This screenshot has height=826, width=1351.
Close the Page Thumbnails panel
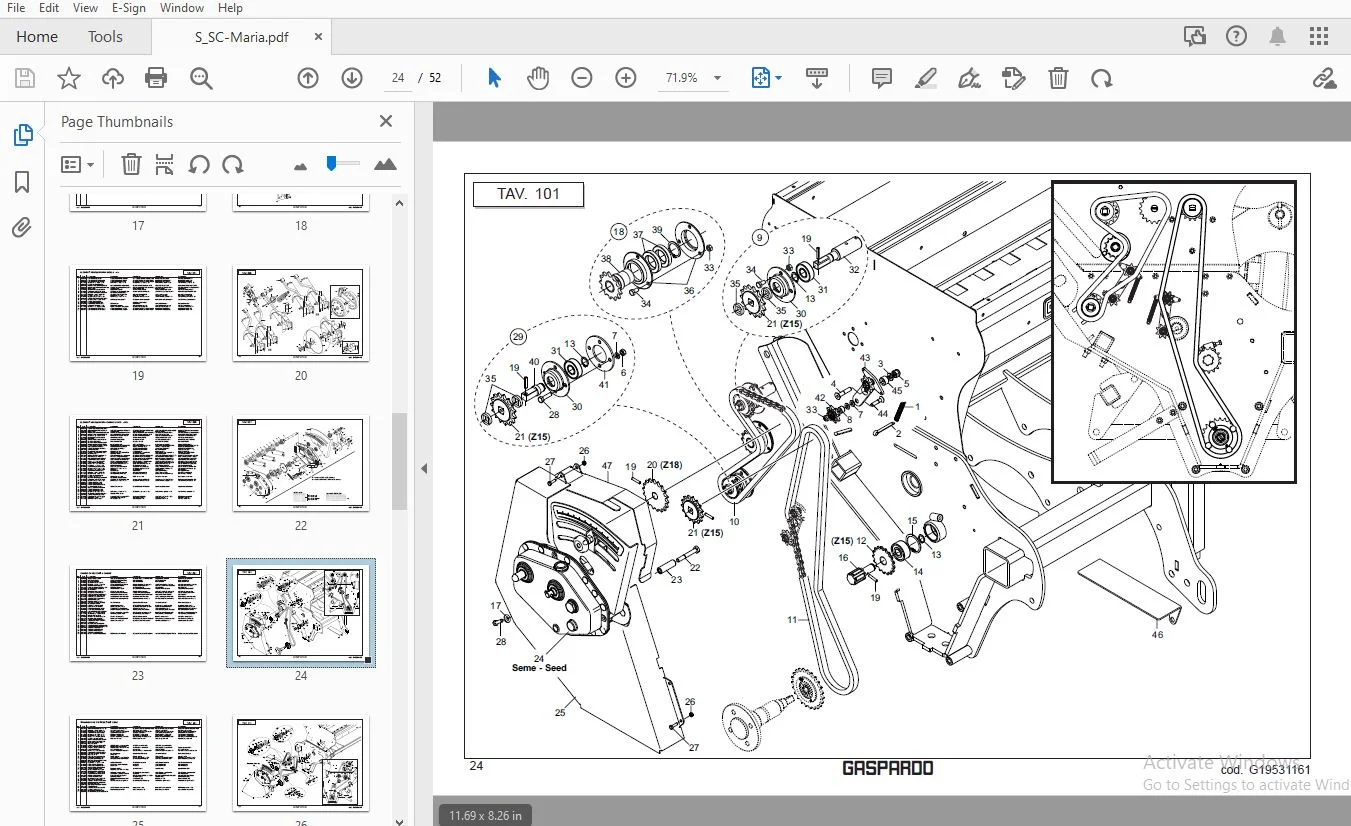pyautogui.click(x=386, y=121)
